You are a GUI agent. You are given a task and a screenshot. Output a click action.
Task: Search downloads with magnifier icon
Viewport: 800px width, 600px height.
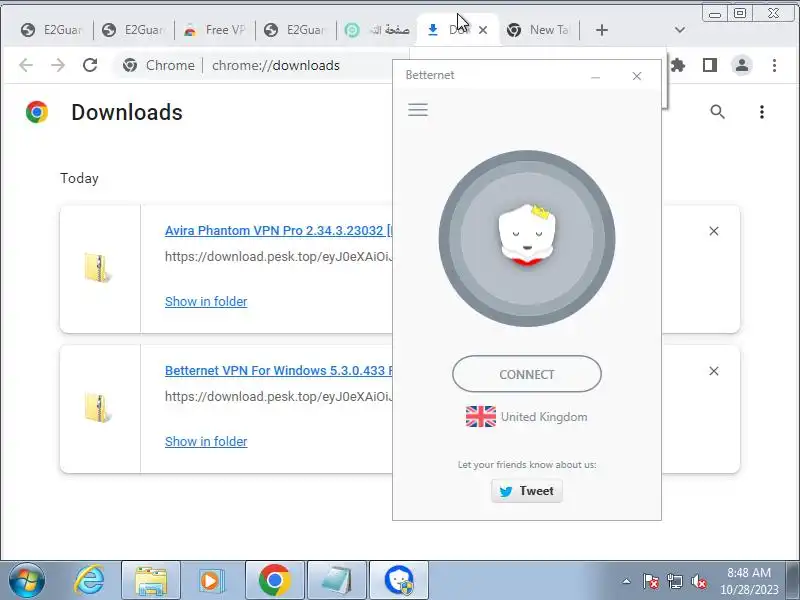717,112
